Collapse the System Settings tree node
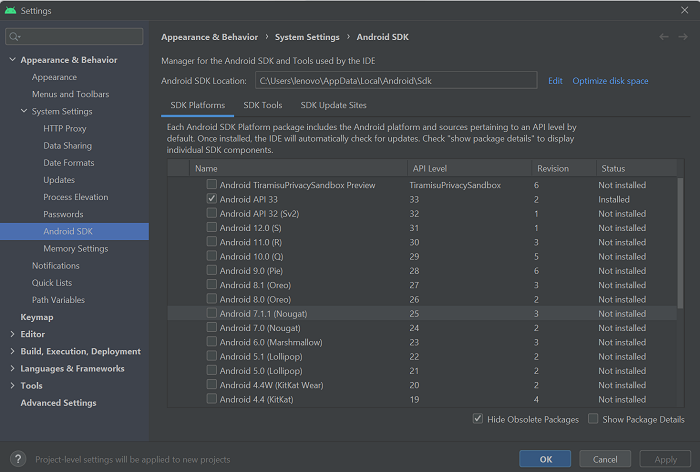700x472 pixels. pyautogui.click(x=24, y=111)
